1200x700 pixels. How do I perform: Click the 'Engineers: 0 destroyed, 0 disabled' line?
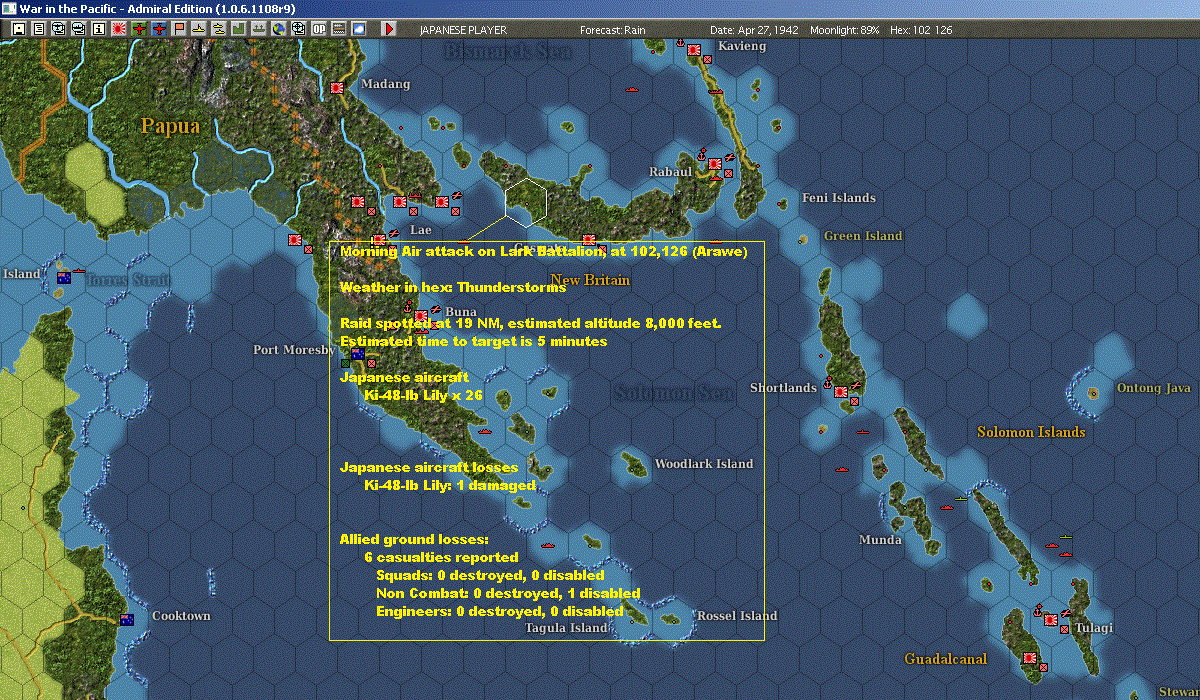[500, 611]
